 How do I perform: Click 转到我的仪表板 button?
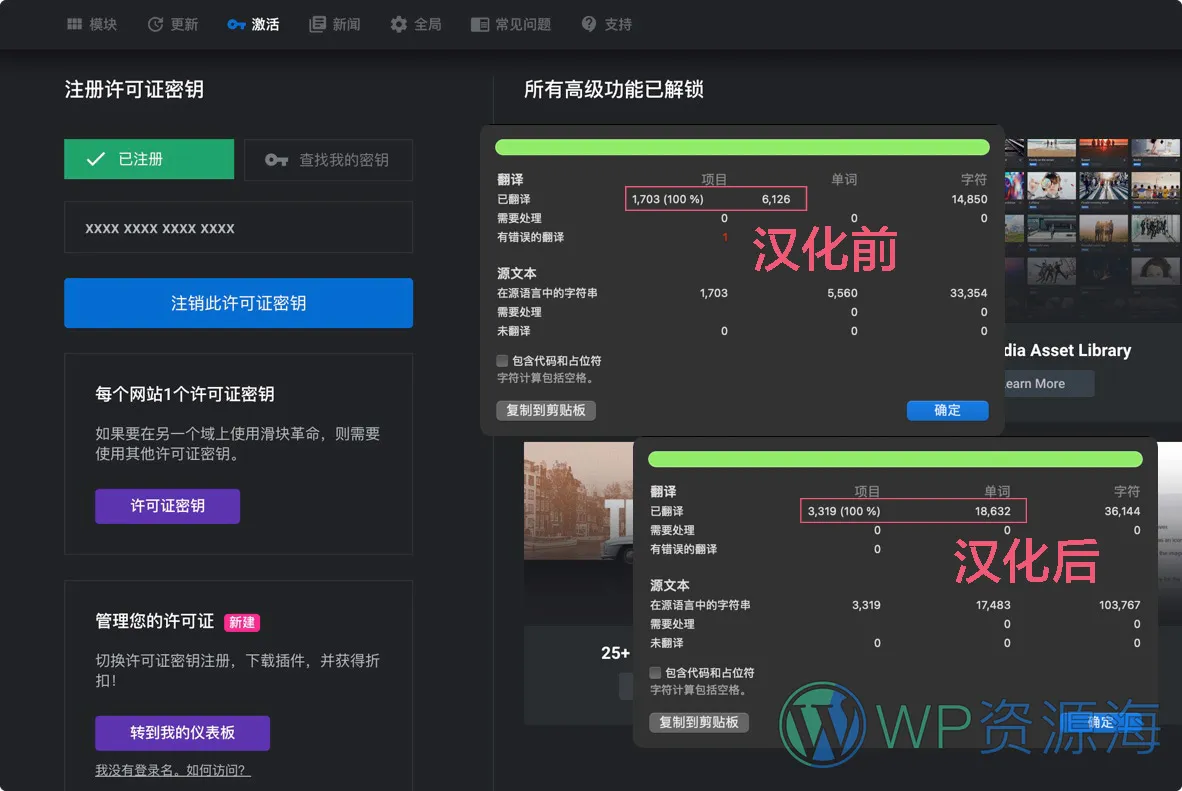pos(182,733)
